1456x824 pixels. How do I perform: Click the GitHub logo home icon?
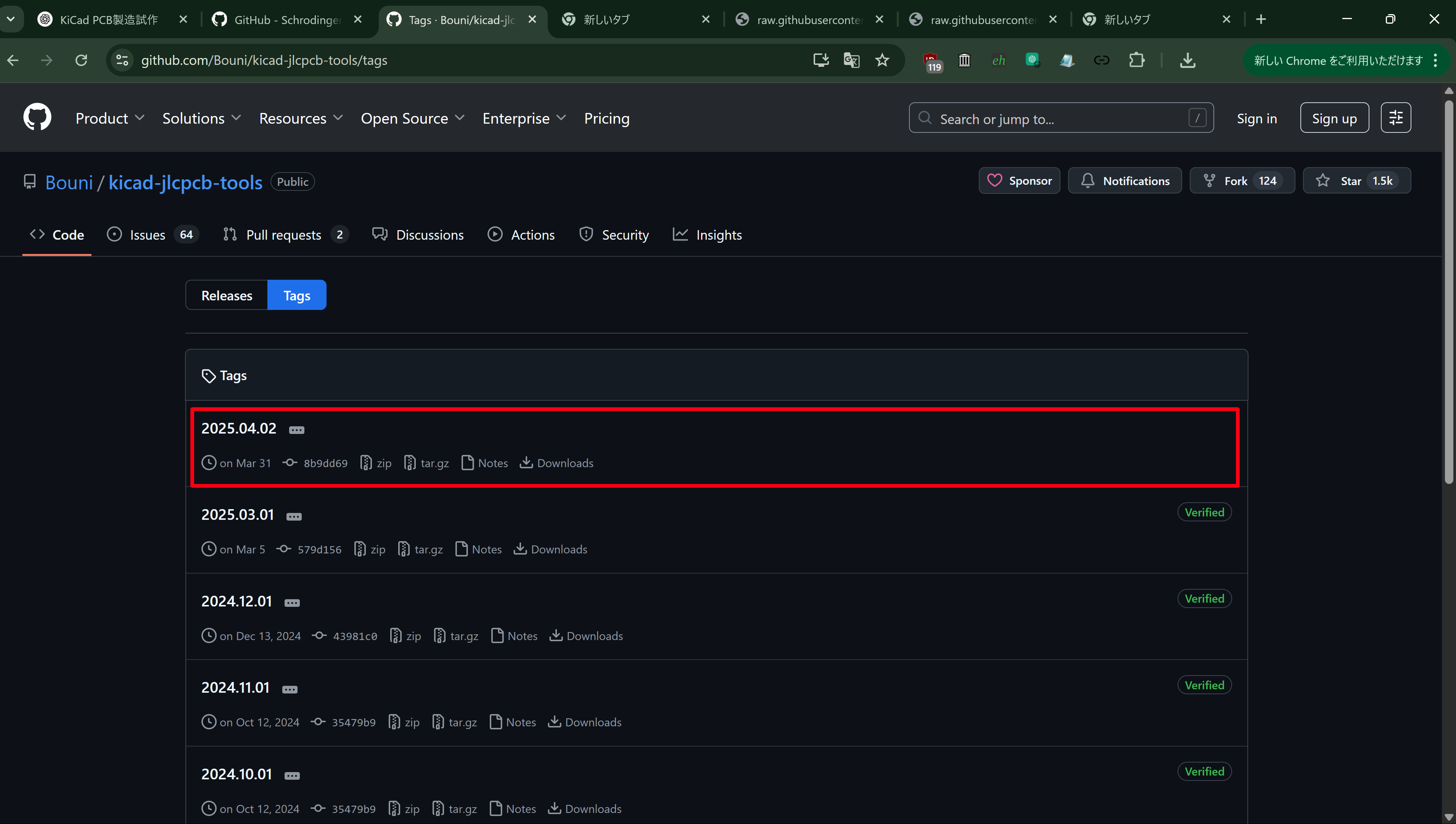(37, 117)
